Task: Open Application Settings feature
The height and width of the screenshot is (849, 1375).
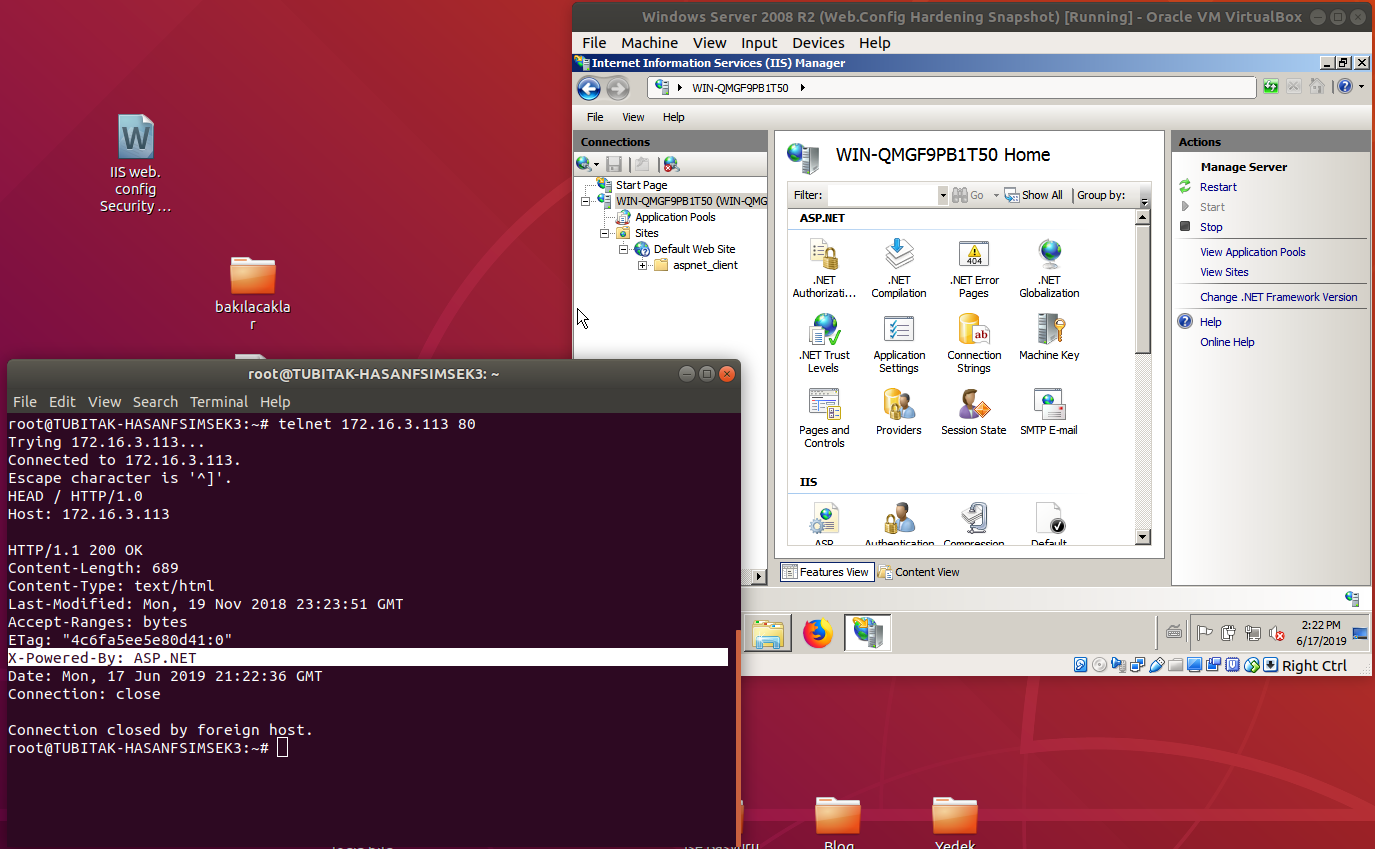Action: point(899,343)
